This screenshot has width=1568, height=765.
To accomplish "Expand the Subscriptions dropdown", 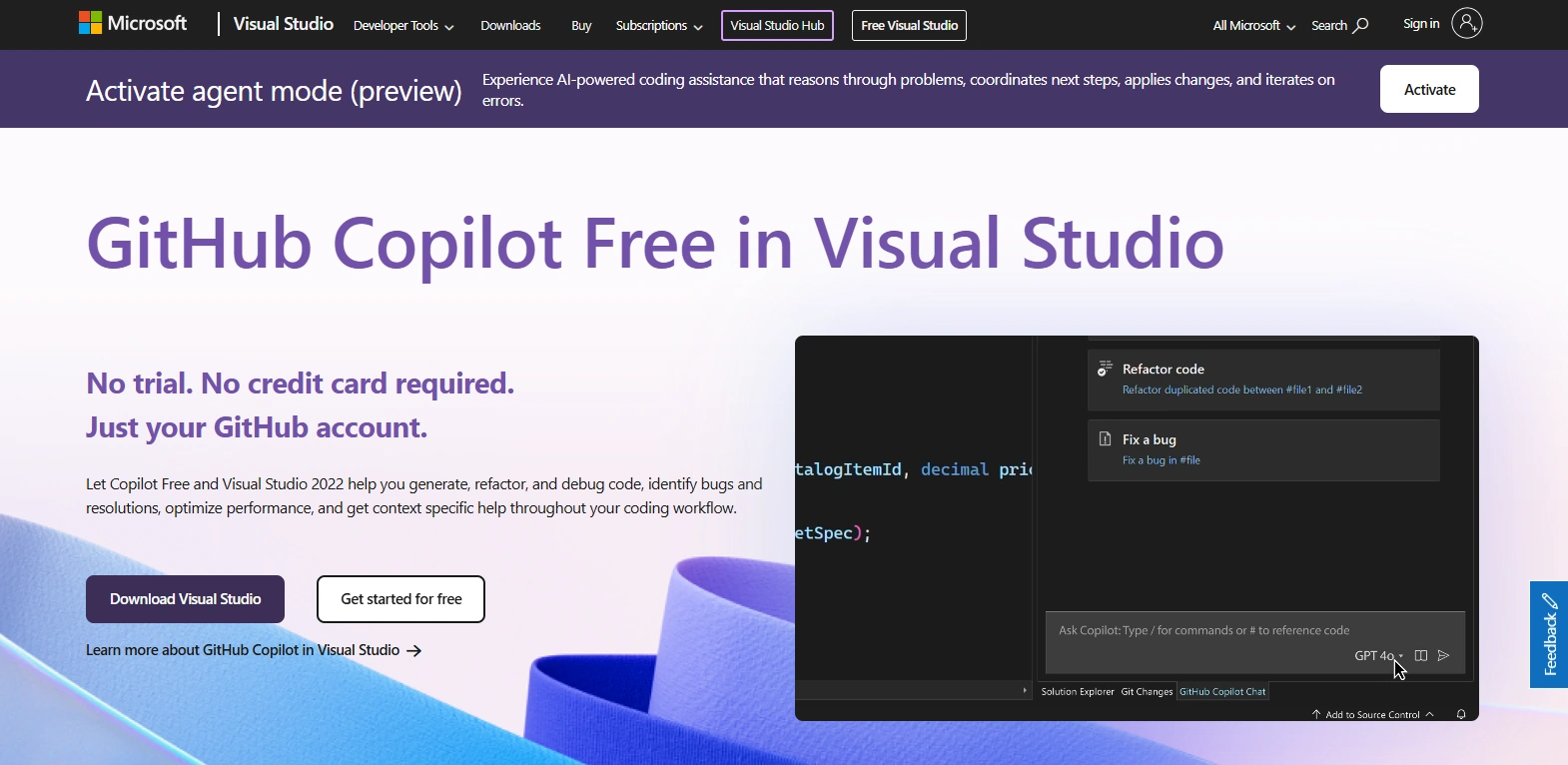I will [659, 26].
